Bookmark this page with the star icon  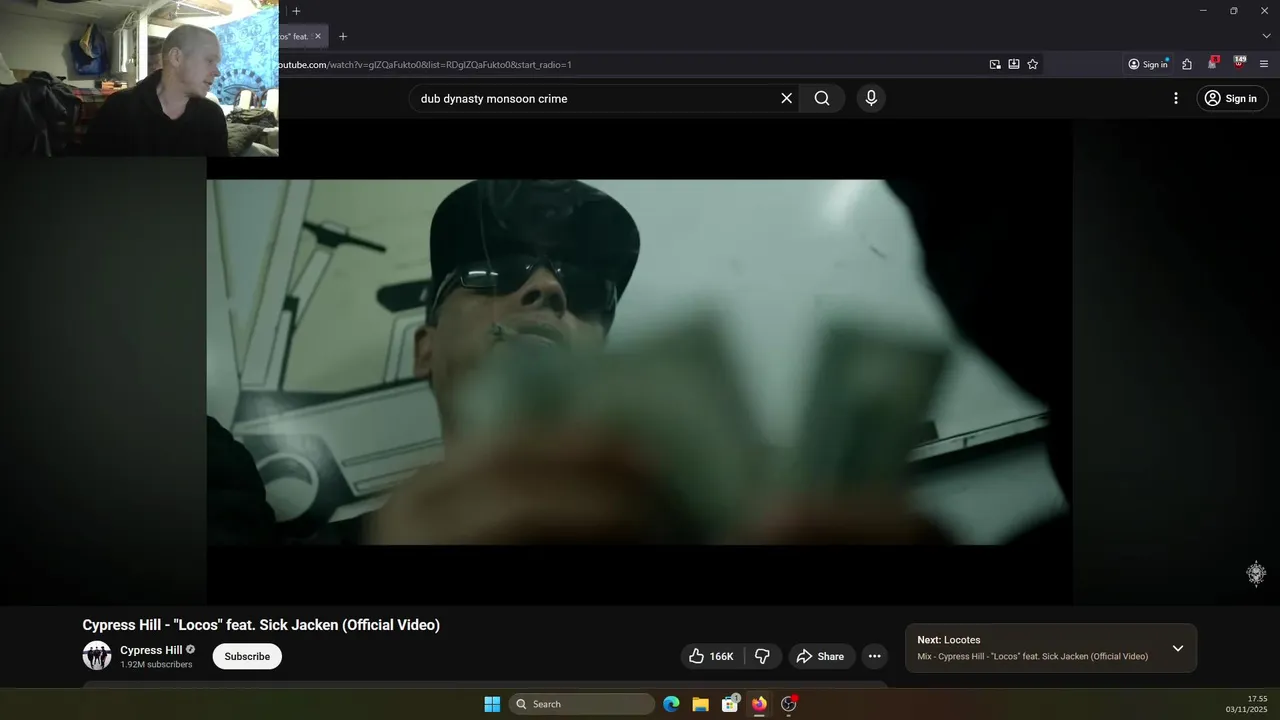point(1033,64)
